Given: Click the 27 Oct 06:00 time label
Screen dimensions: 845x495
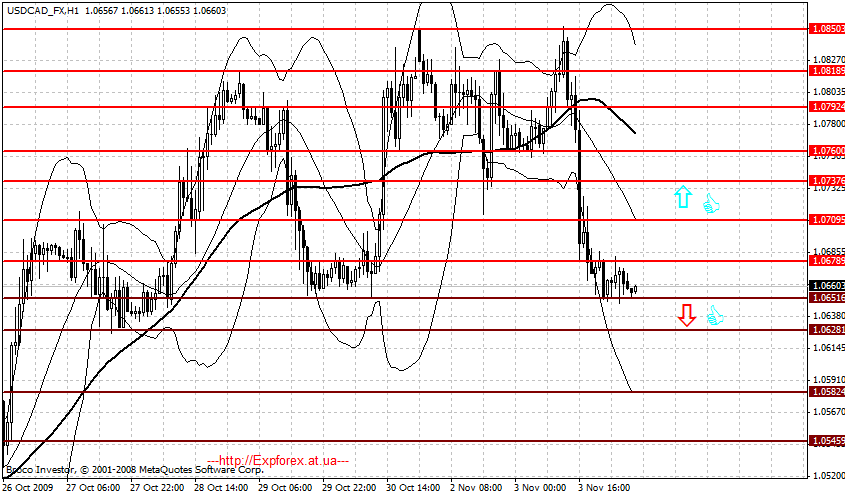Looking at the screenshot, I should pos(93,487).
